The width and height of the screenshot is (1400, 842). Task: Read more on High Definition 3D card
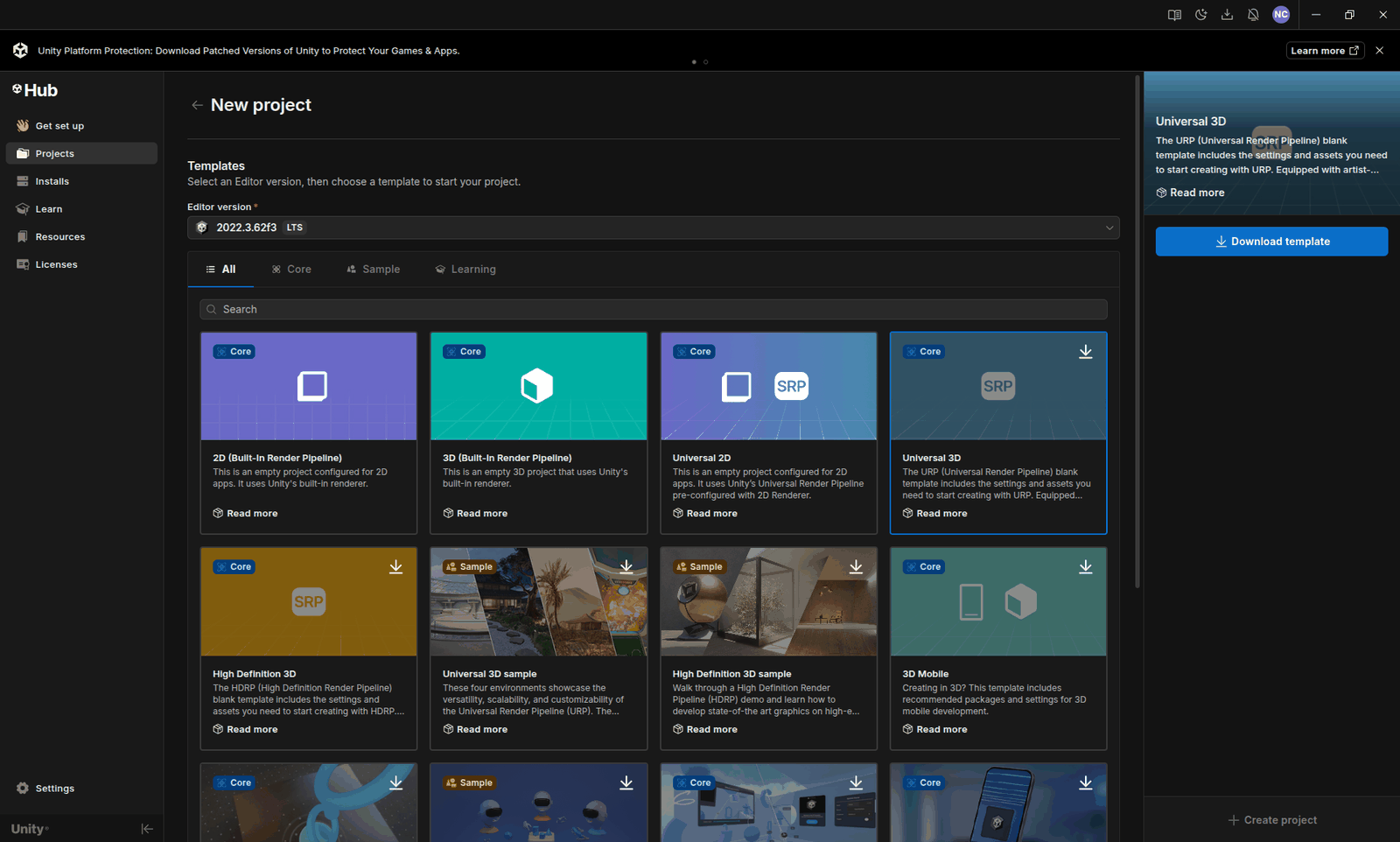click(x=246, y=730)
